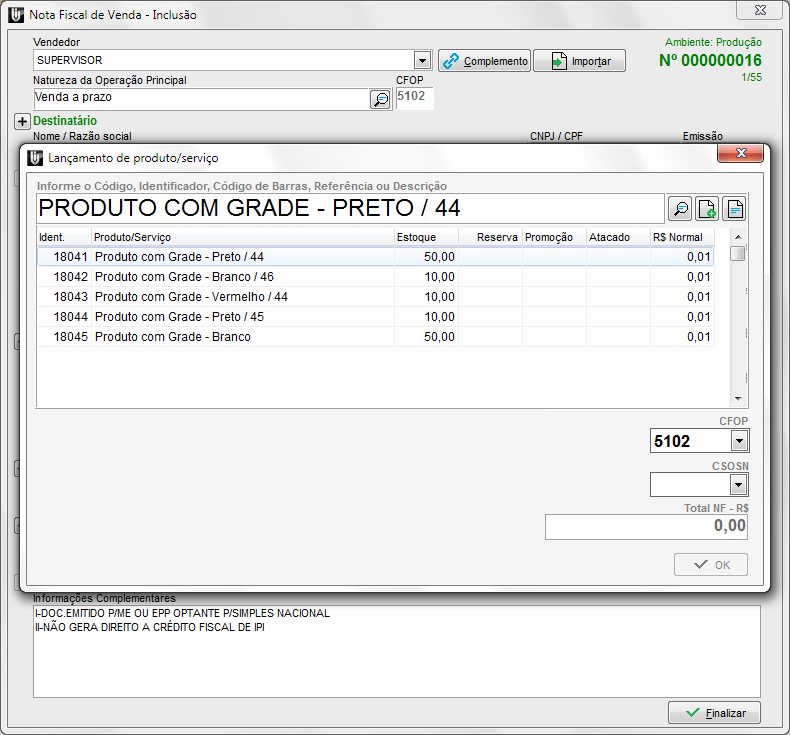This screenshot has width=790, height=735.
Task: Click the Importar button
Action: [578, 61]
